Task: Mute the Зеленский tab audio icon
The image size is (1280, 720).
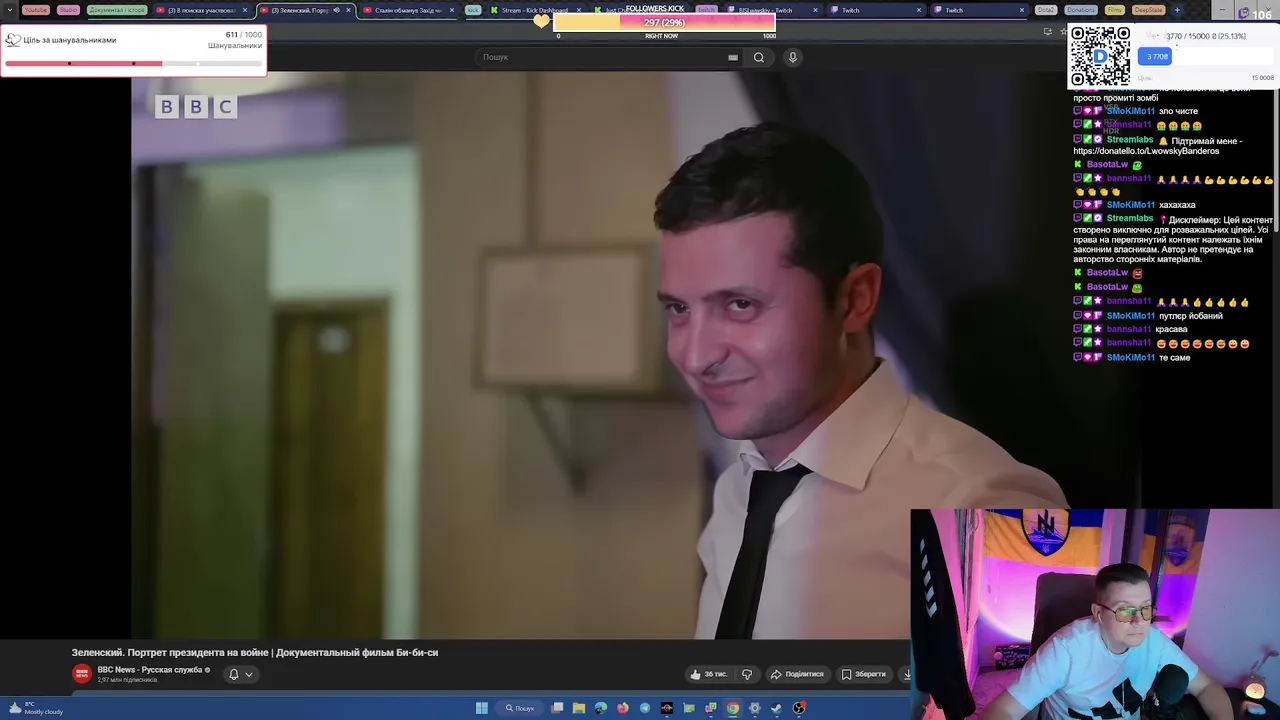Action: [x=336, y=10]
